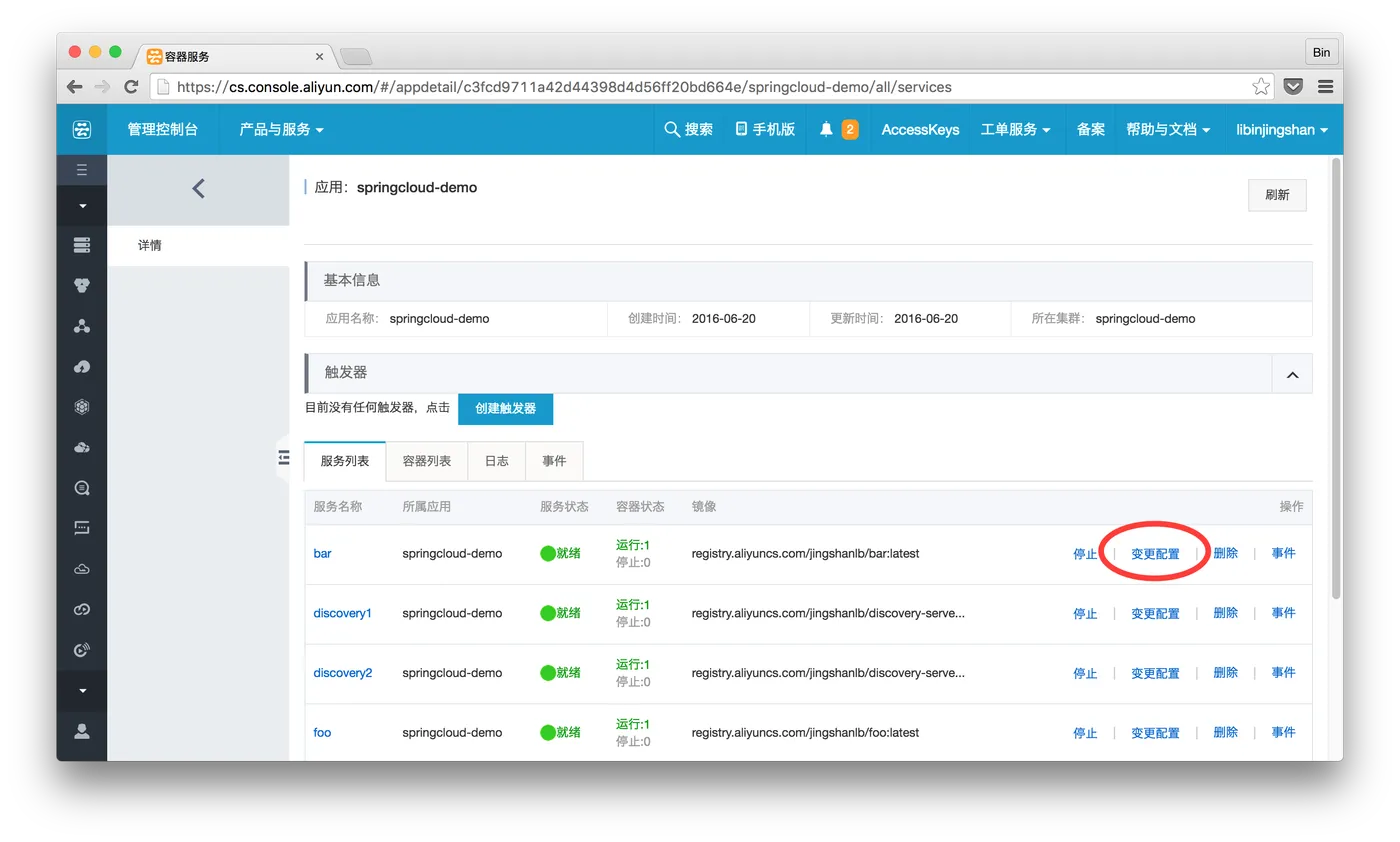Click the back chevron above 详情
The height and width of the screenshot is (842, 1400).
(x=198, y=188)
